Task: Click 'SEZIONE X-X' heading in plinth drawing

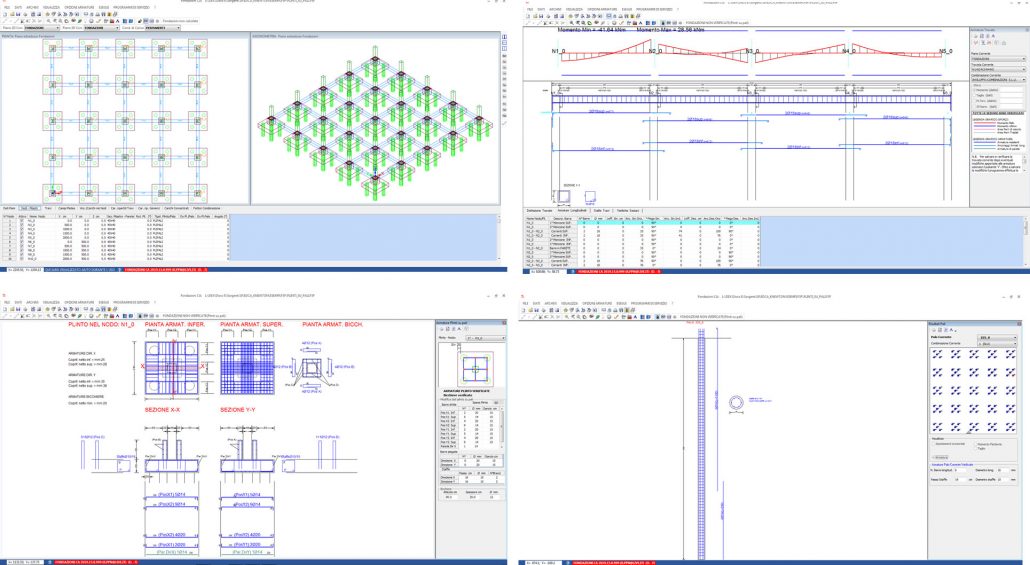Action: coord(163,410)
